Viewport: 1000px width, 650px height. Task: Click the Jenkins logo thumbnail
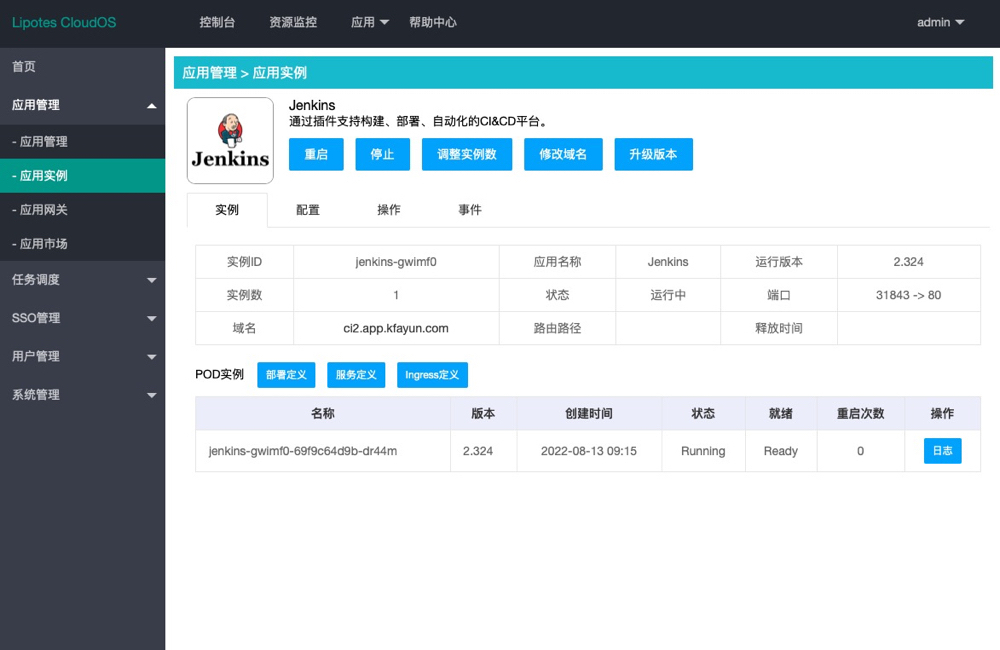point(230,140)
